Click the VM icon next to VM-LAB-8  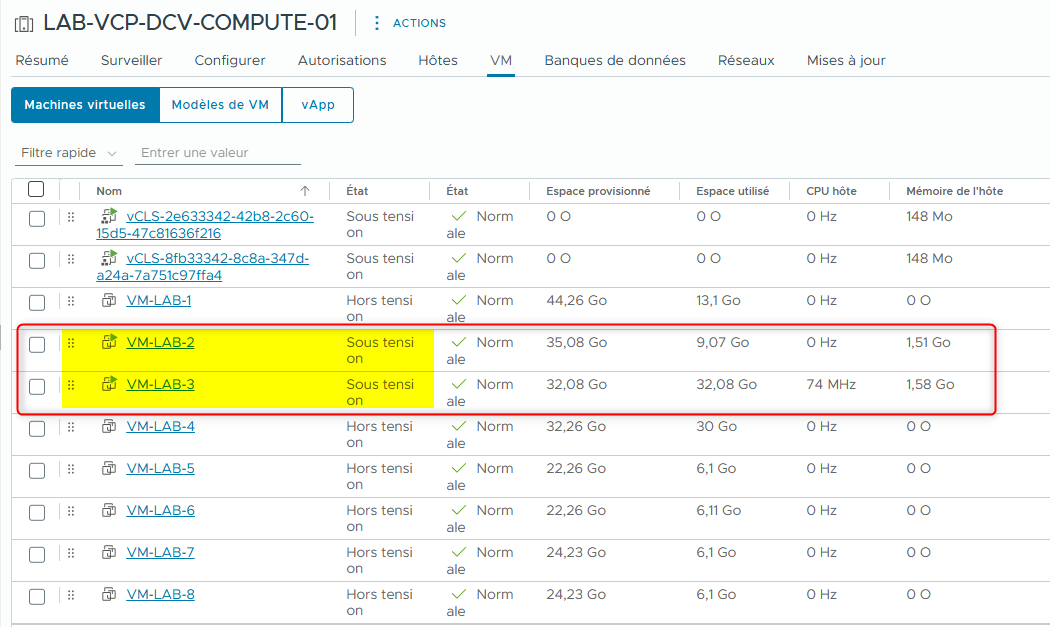pos(109,594)
